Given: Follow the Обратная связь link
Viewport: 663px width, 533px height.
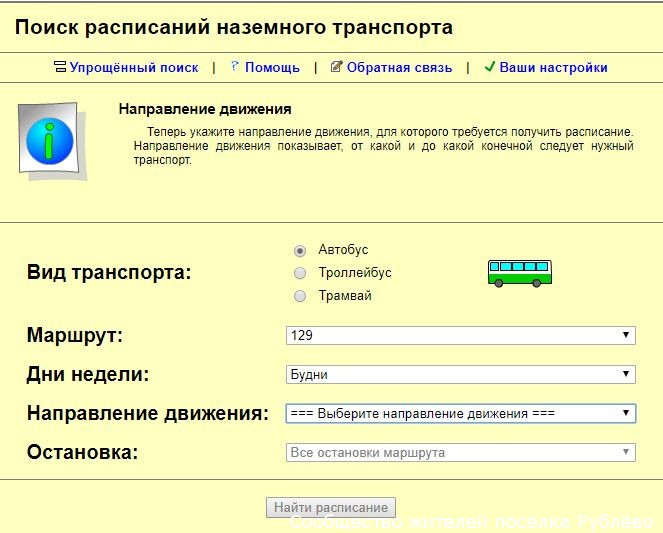Looking at the screenshot, I should (x=399, y=68).
